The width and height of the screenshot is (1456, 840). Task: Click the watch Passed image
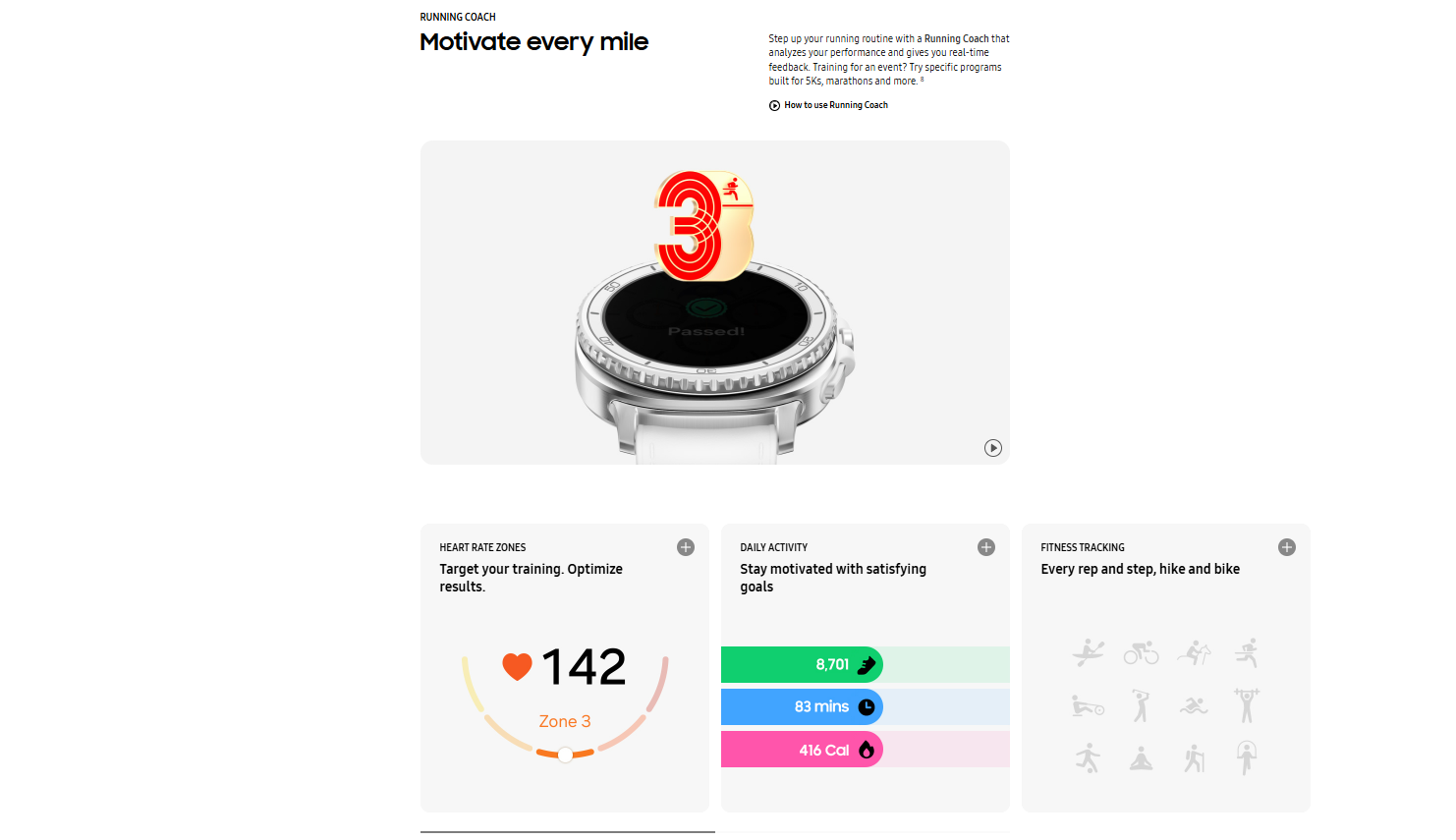715,303
